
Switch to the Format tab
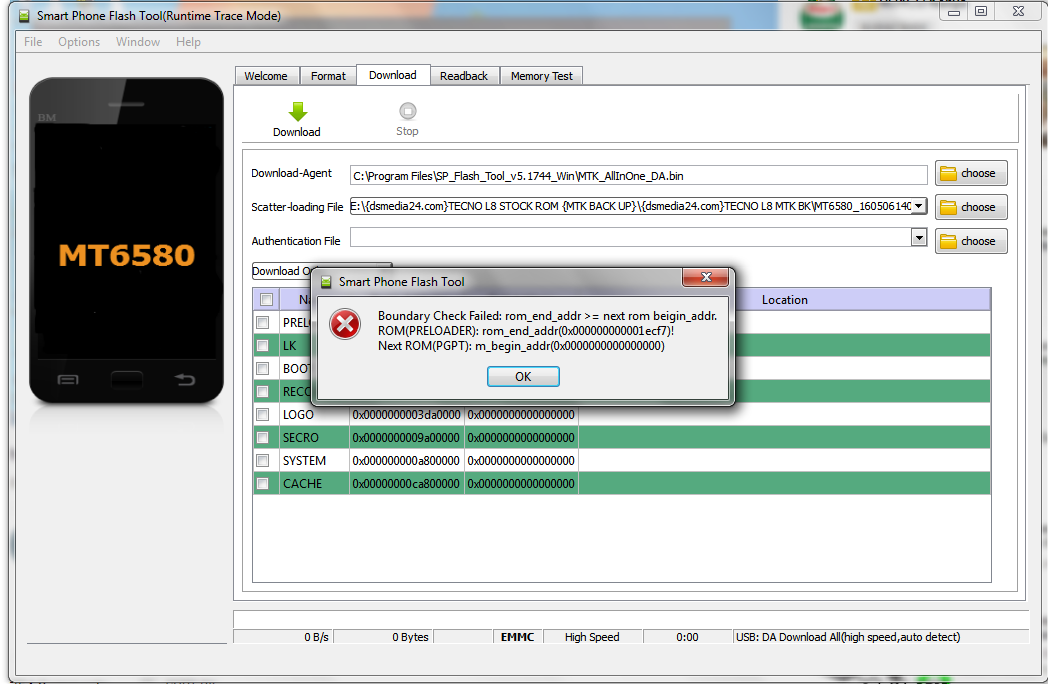(328, 76)
